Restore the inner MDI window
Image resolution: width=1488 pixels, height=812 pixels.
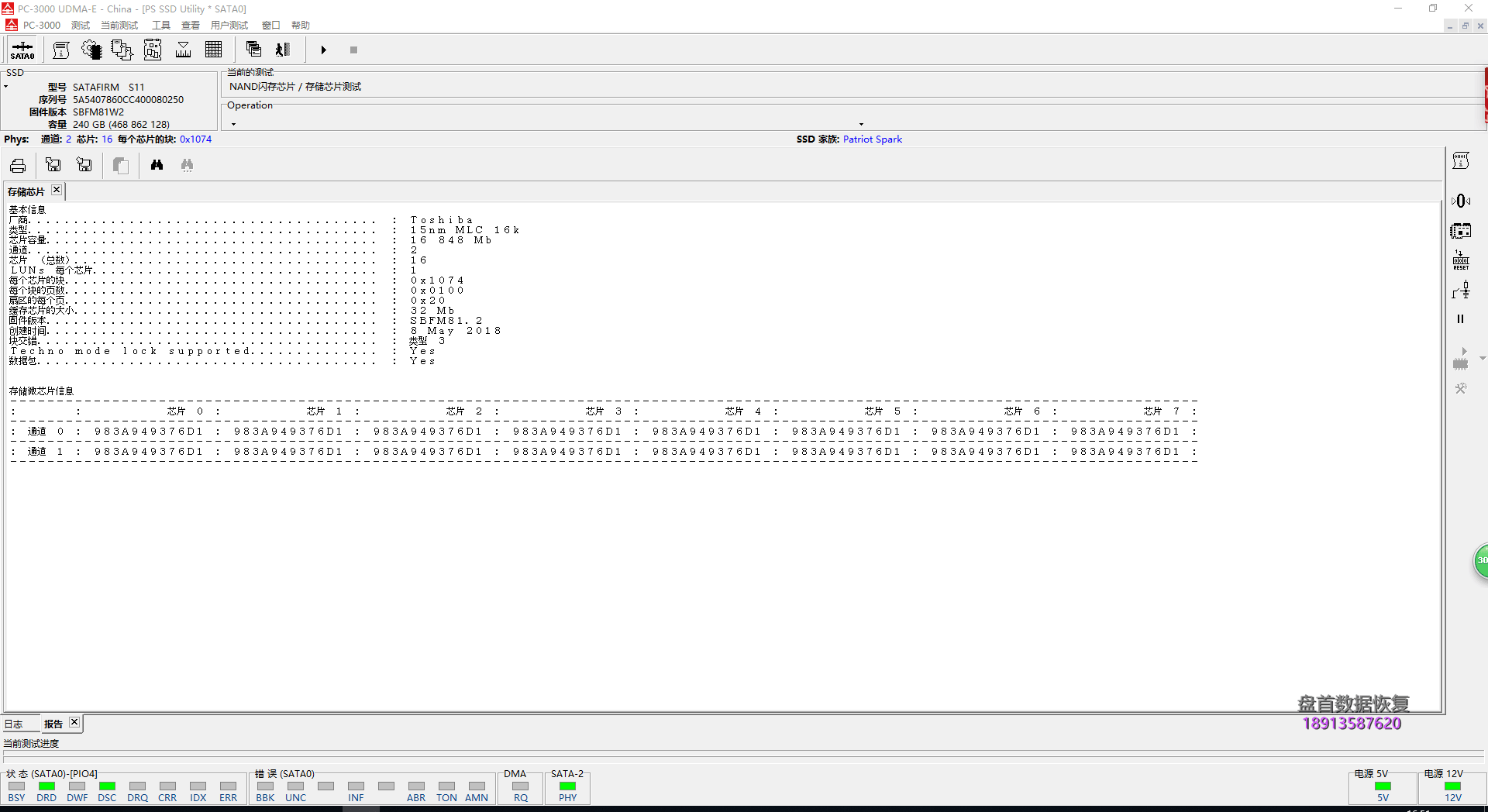[1465, 26]
